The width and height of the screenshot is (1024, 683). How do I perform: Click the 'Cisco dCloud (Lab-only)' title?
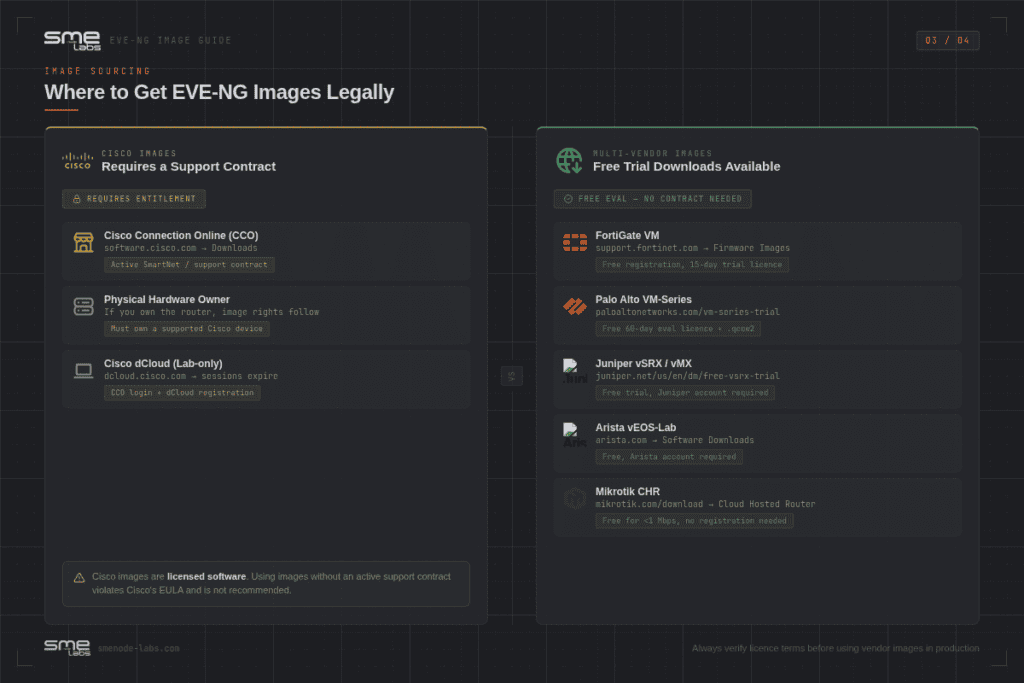point(163,363)
